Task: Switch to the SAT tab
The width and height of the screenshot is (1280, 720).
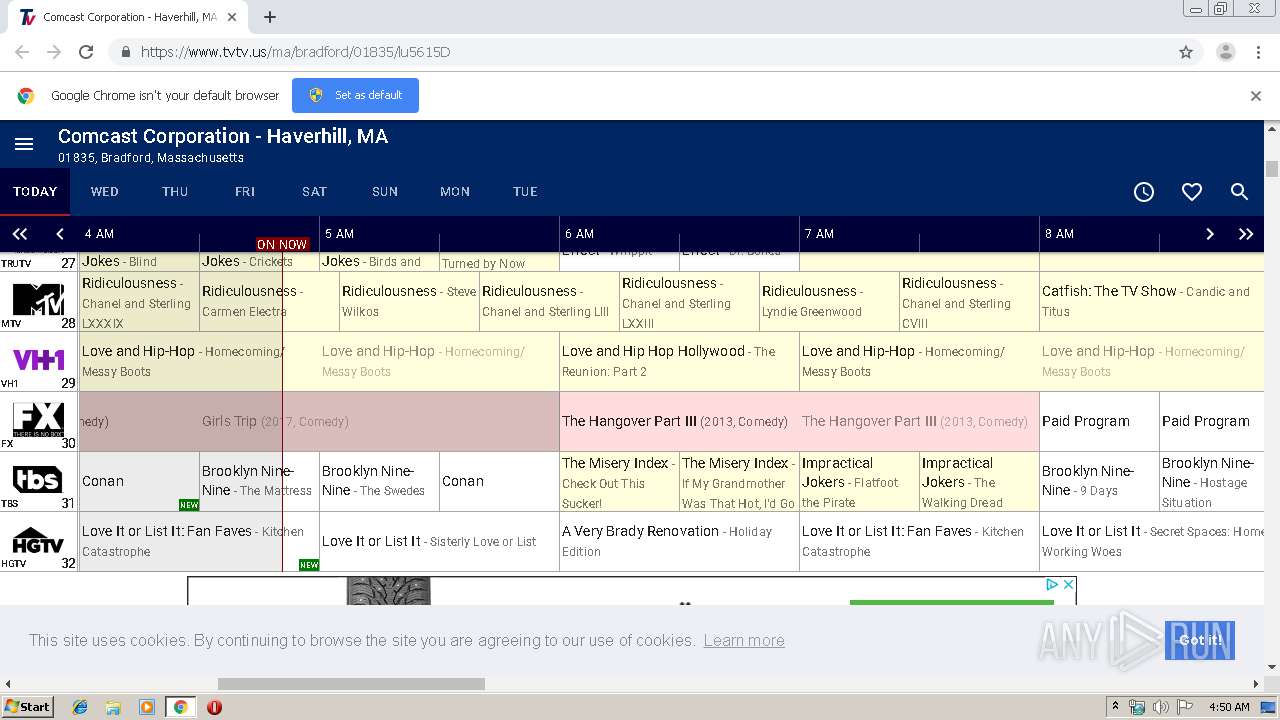Action: click(315, 192)
